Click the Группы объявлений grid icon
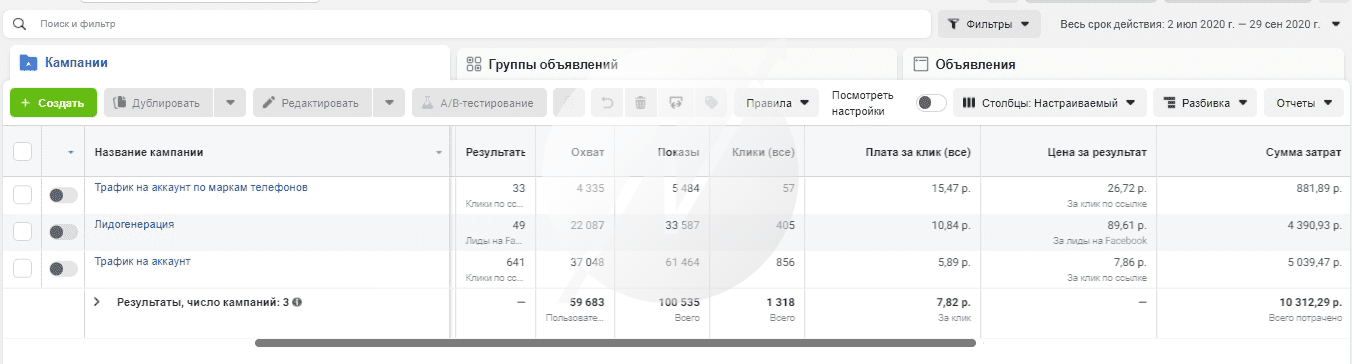1352x364 pixels. [x=474, y=64]
